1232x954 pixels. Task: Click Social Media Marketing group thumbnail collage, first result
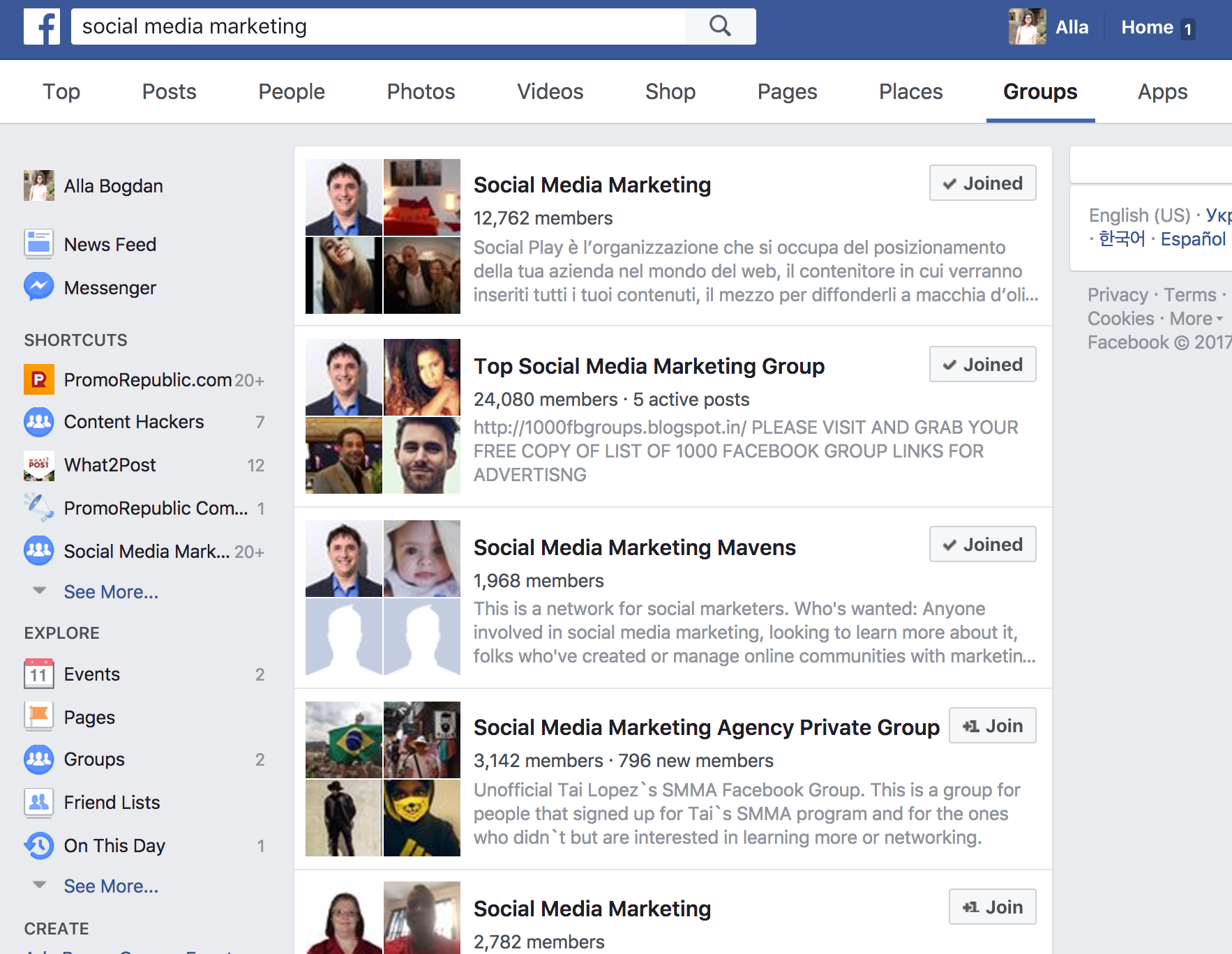pos(383,236)
